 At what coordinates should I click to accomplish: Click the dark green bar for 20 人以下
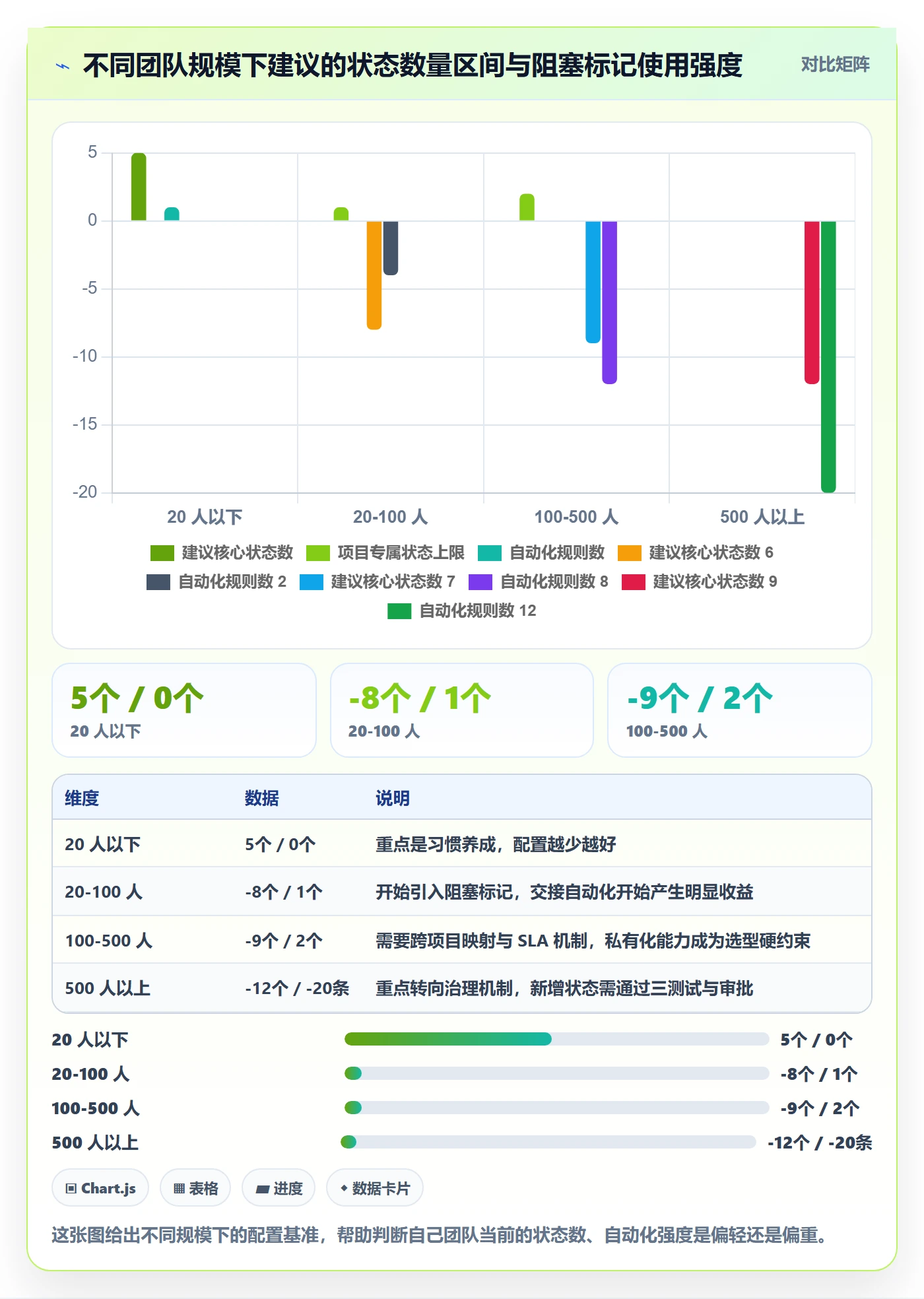pyautogui.click(x=139, y=187)
